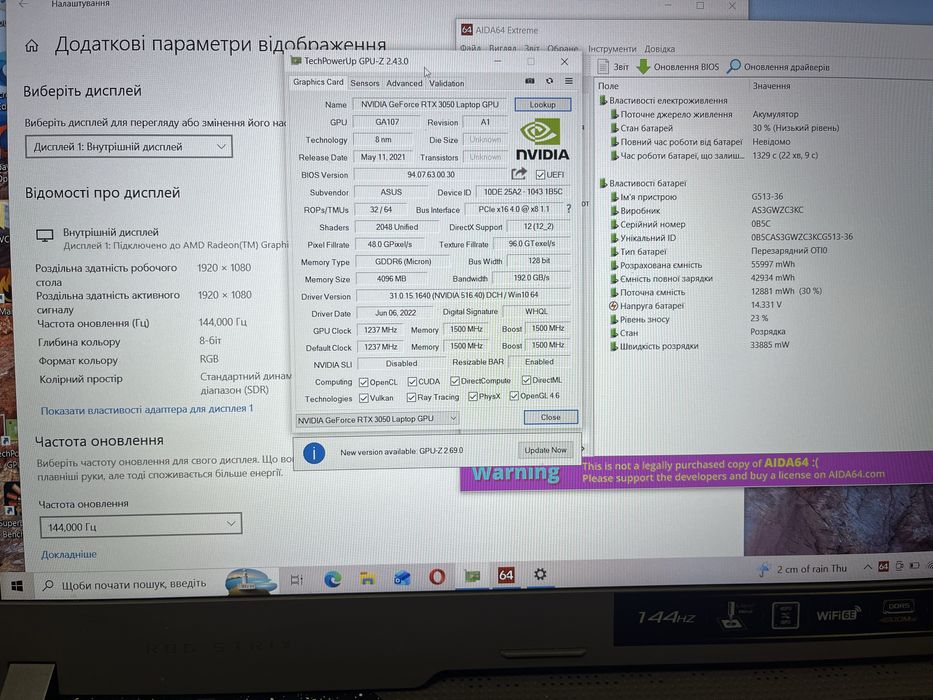Viewport: 933px width, 700px height.
Task: Open Довідка menu in AIDA64
Action: pos(660,49)
